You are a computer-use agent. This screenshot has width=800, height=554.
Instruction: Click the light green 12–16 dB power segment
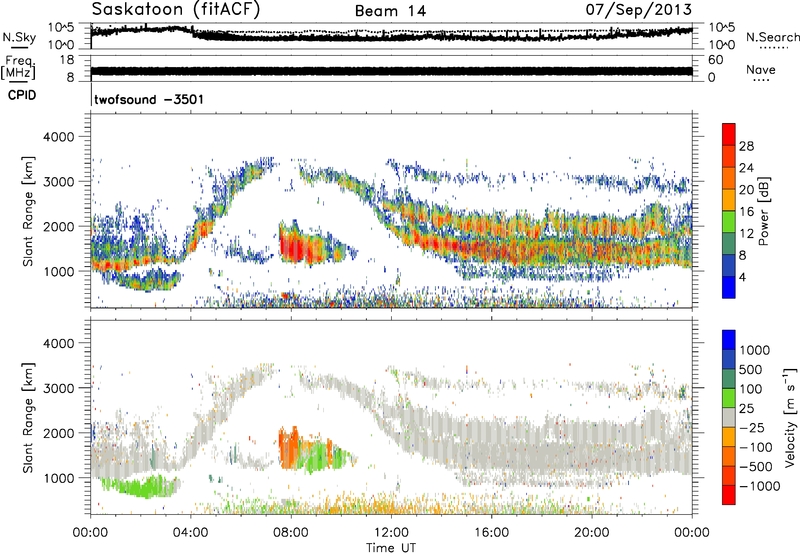point(729,222)
